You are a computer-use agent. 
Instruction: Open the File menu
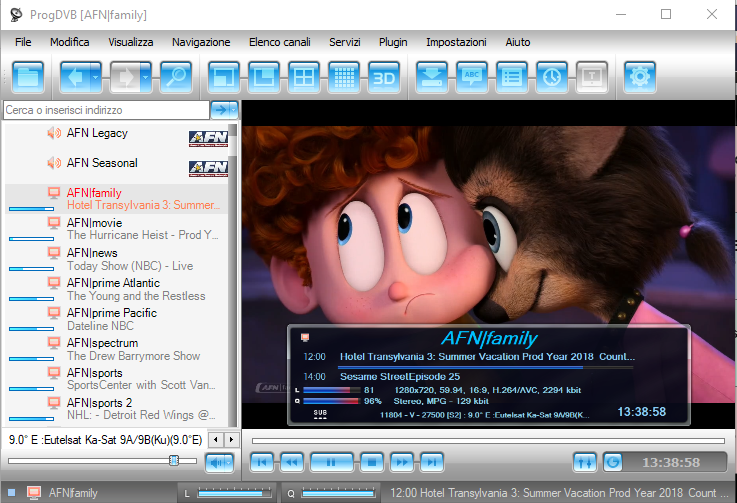(23, 42)
